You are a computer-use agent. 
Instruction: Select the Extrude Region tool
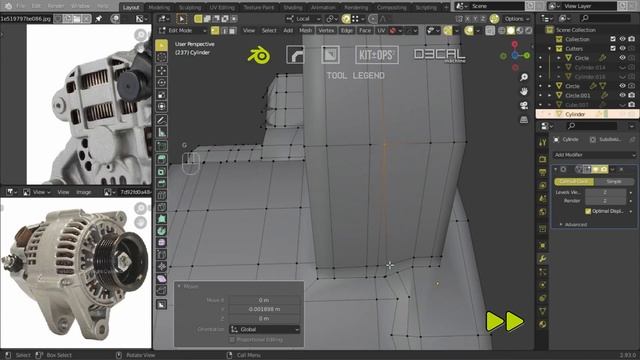pyautogui.click(x=162, y=159)
